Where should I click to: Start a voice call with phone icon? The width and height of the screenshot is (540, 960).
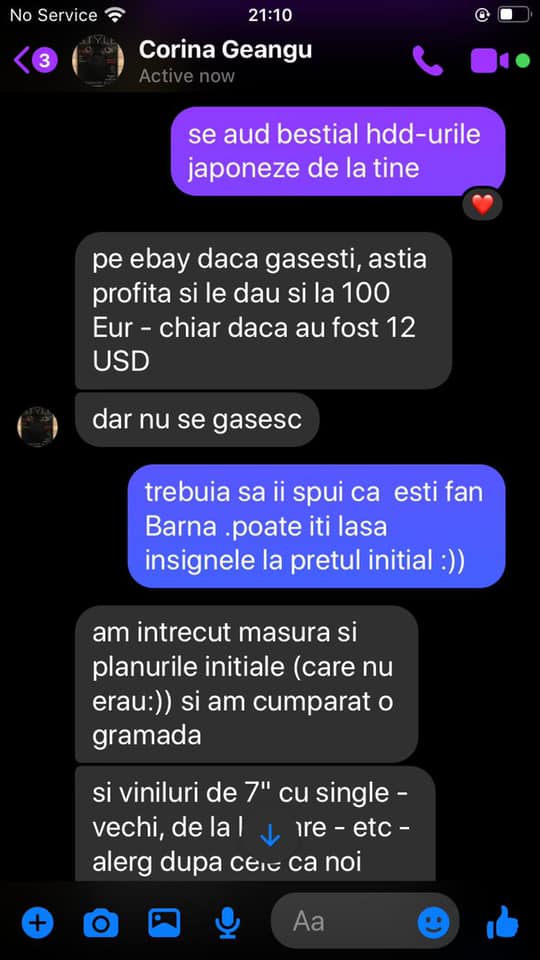click(427, 61)
